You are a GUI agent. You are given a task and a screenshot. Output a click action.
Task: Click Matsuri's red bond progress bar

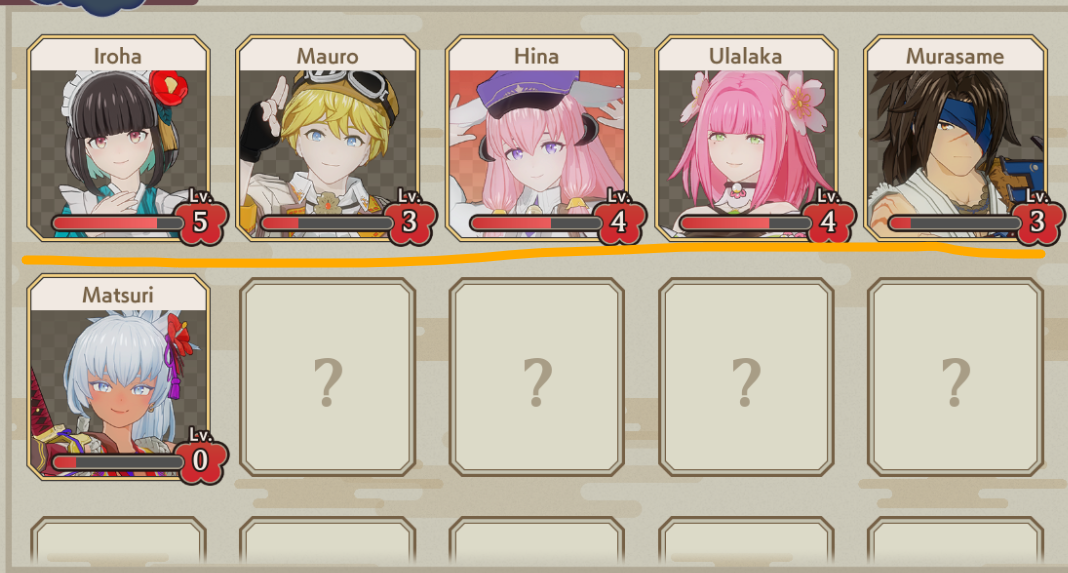116,463
